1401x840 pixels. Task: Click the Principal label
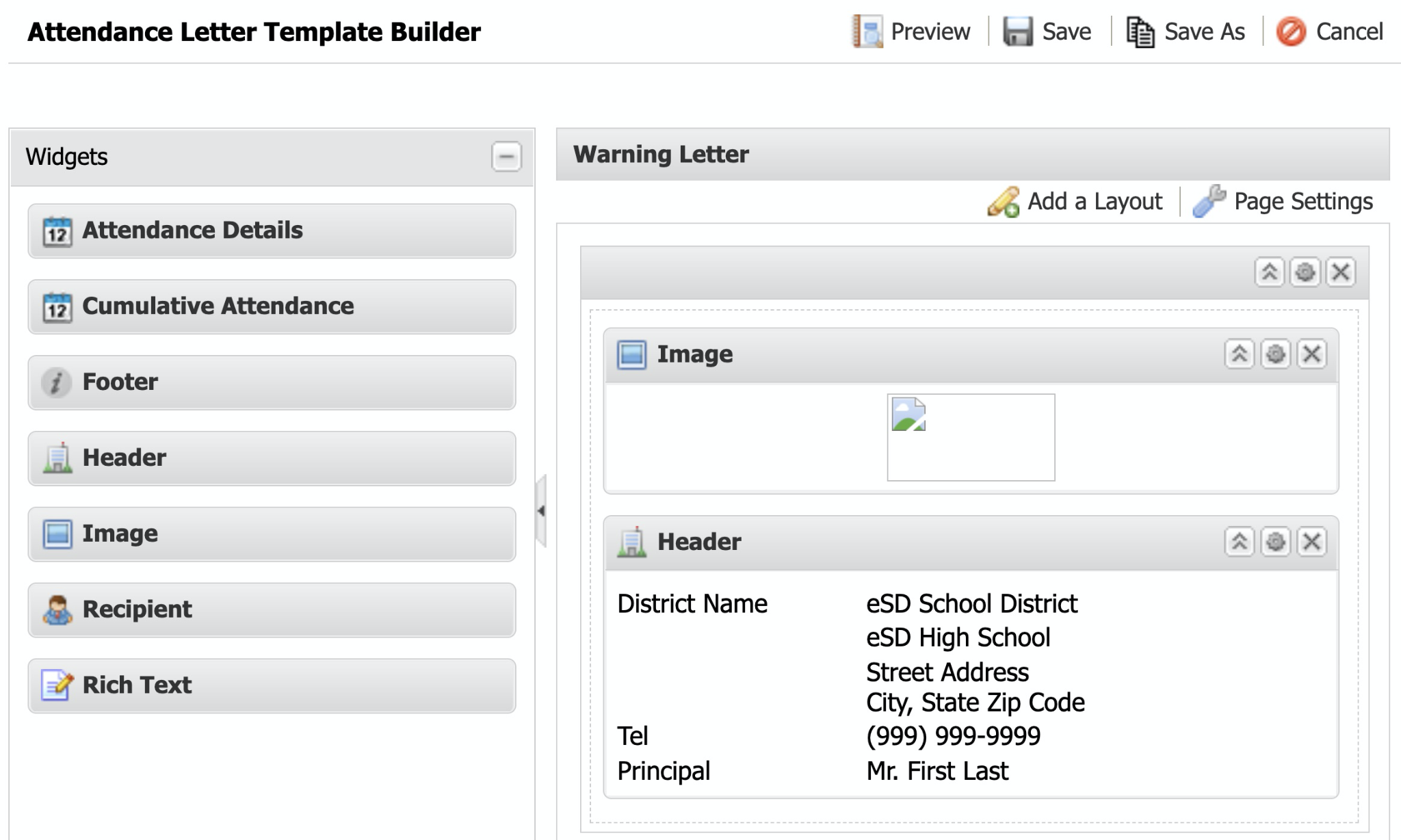point(664,771)
